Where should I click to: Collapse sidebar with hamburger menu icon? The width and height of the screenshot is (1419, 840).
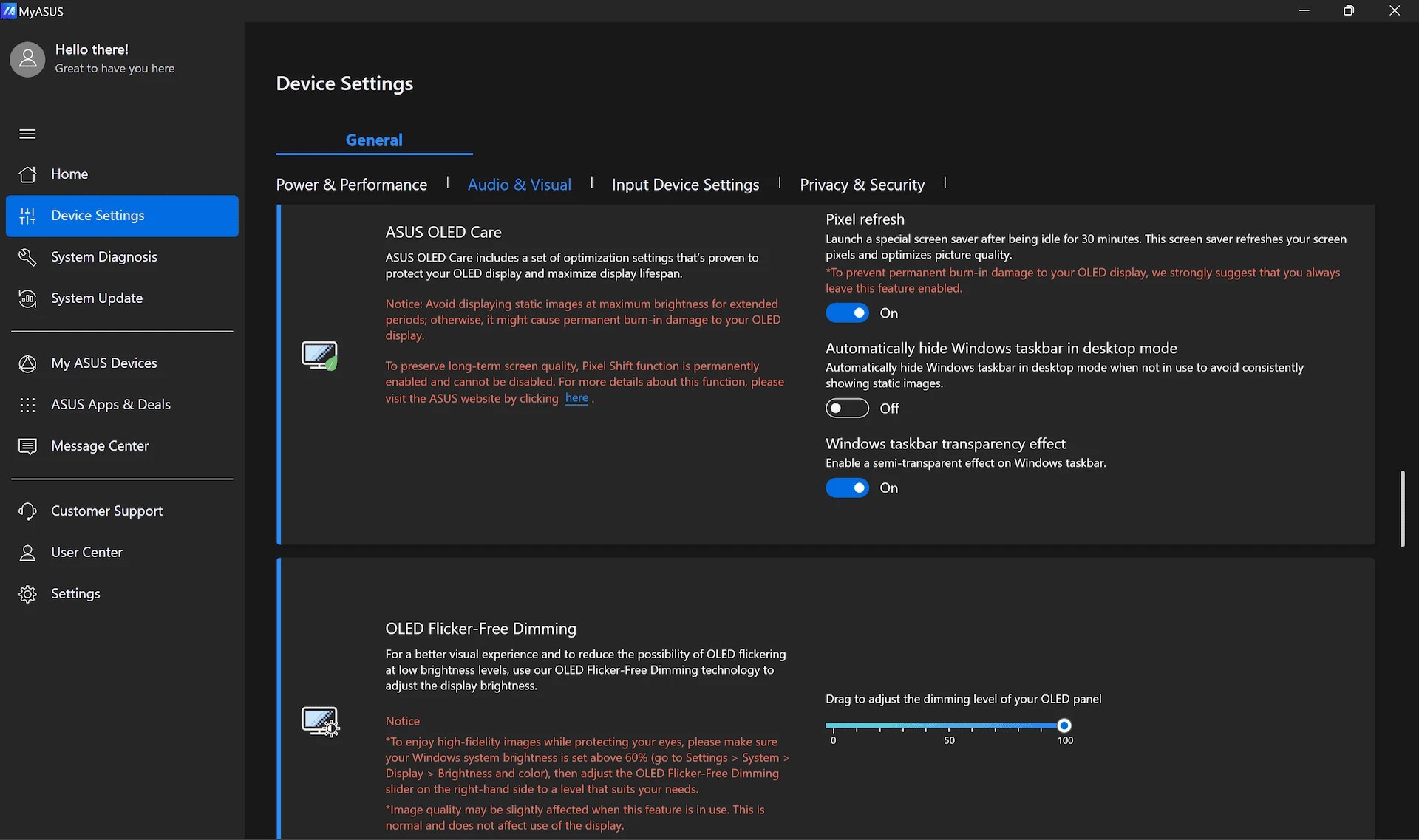tap(27, 134)
